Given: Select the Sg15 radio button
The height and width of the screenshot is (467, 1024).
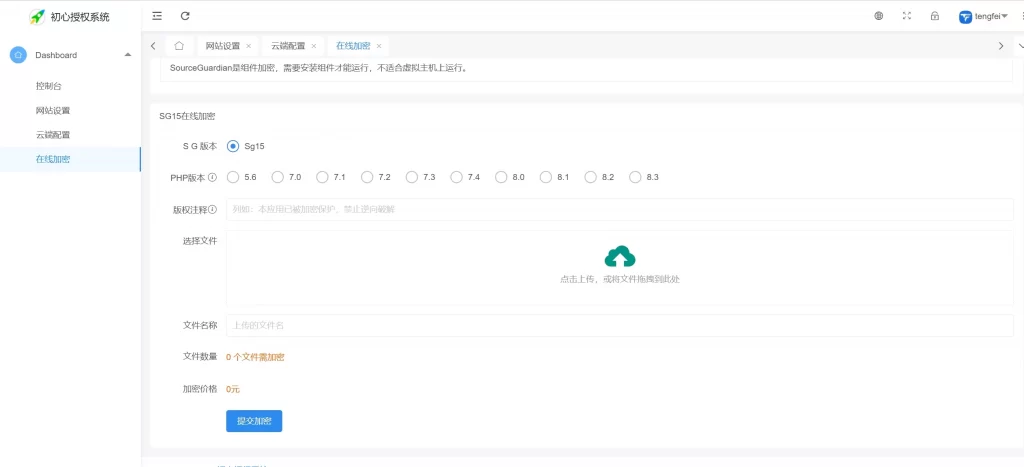Looking at the screenshot, I should tap(232, 146).
